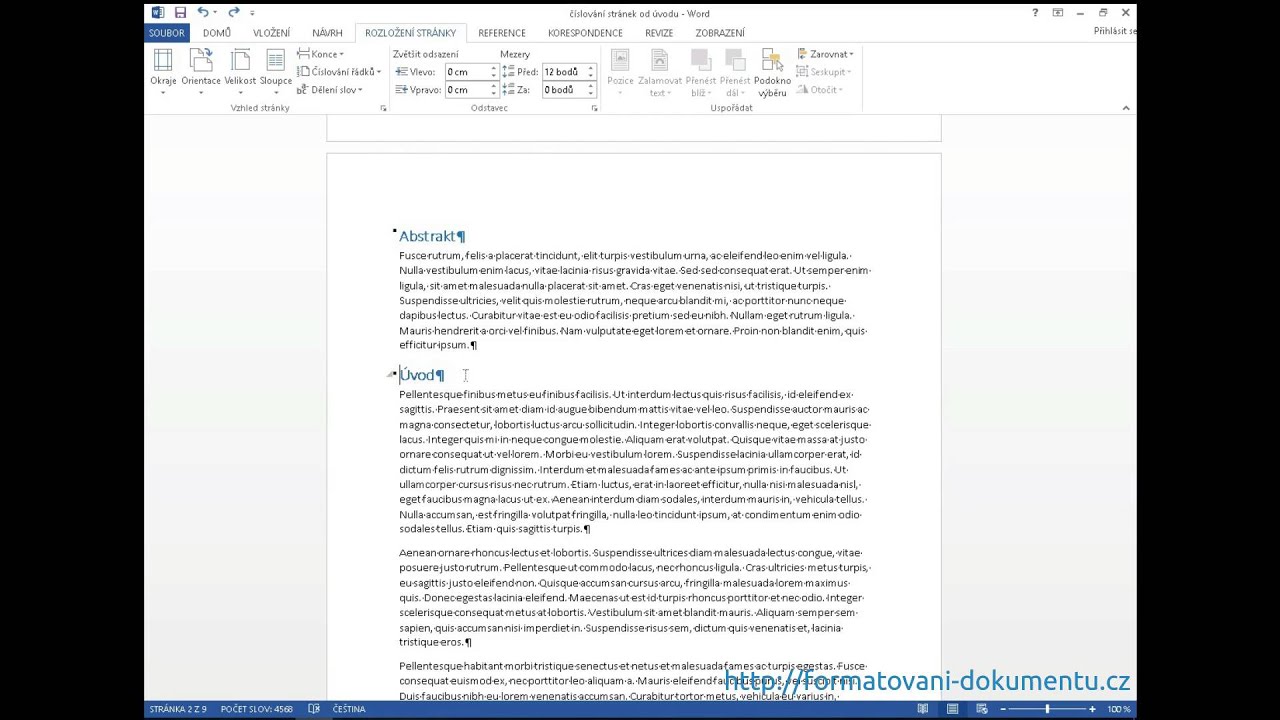Click the Abstrakt heading text
1280x720 pixels.
427,236
